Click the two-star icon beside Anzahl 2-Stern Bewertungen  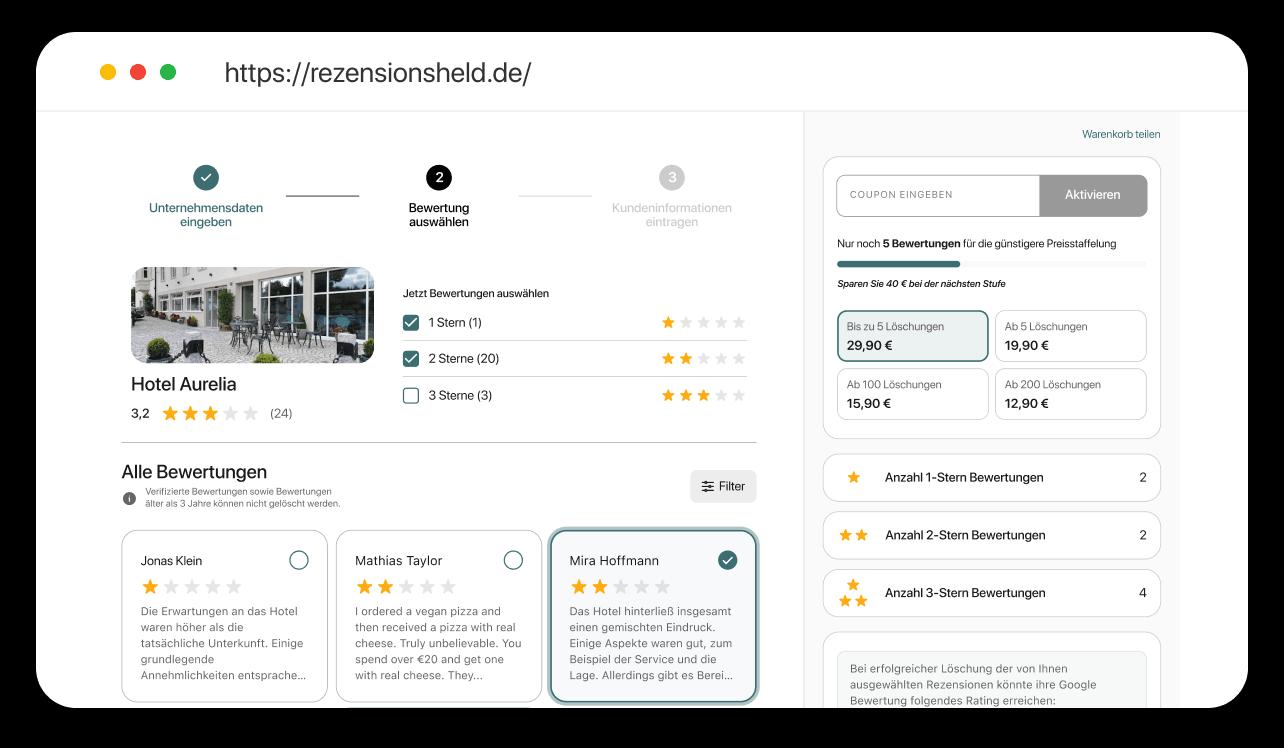coord(853,536)
